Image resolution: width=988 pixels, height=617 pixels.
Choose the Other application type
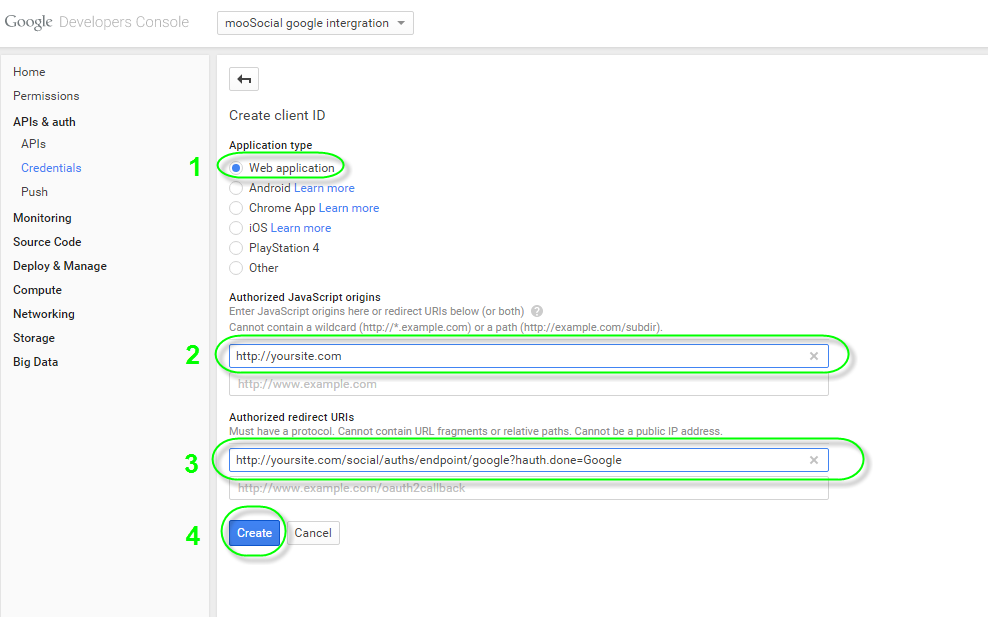click(x=237, y=268)
